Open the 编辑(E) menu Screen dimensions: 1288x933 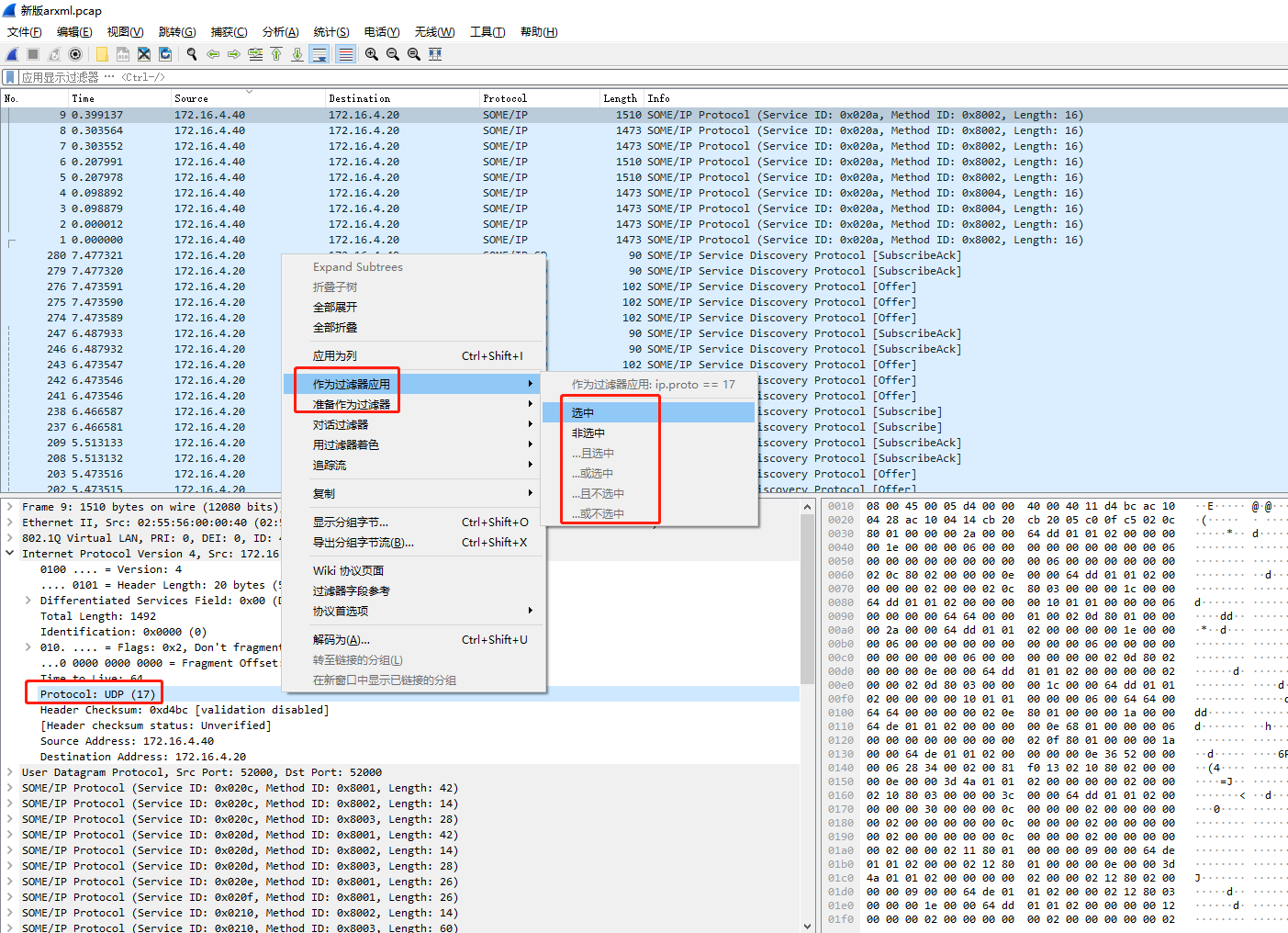74,32
